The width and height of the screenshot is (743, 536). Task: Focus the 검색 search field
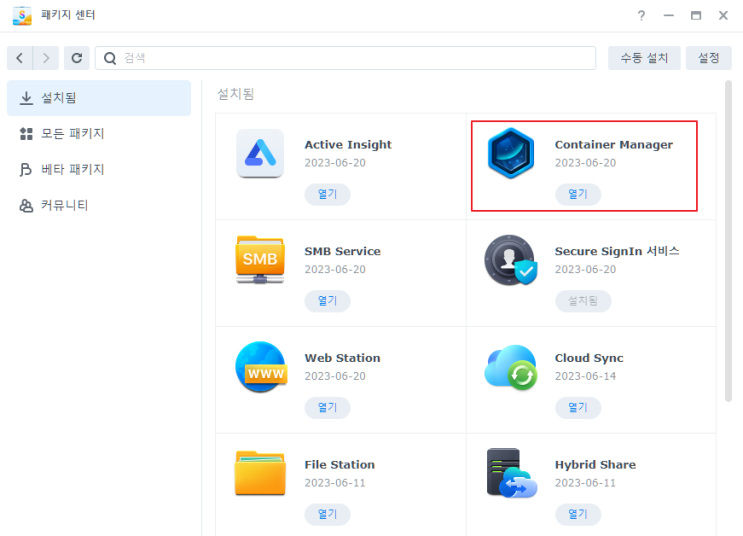pyautogui.click(x=345, y=58)
